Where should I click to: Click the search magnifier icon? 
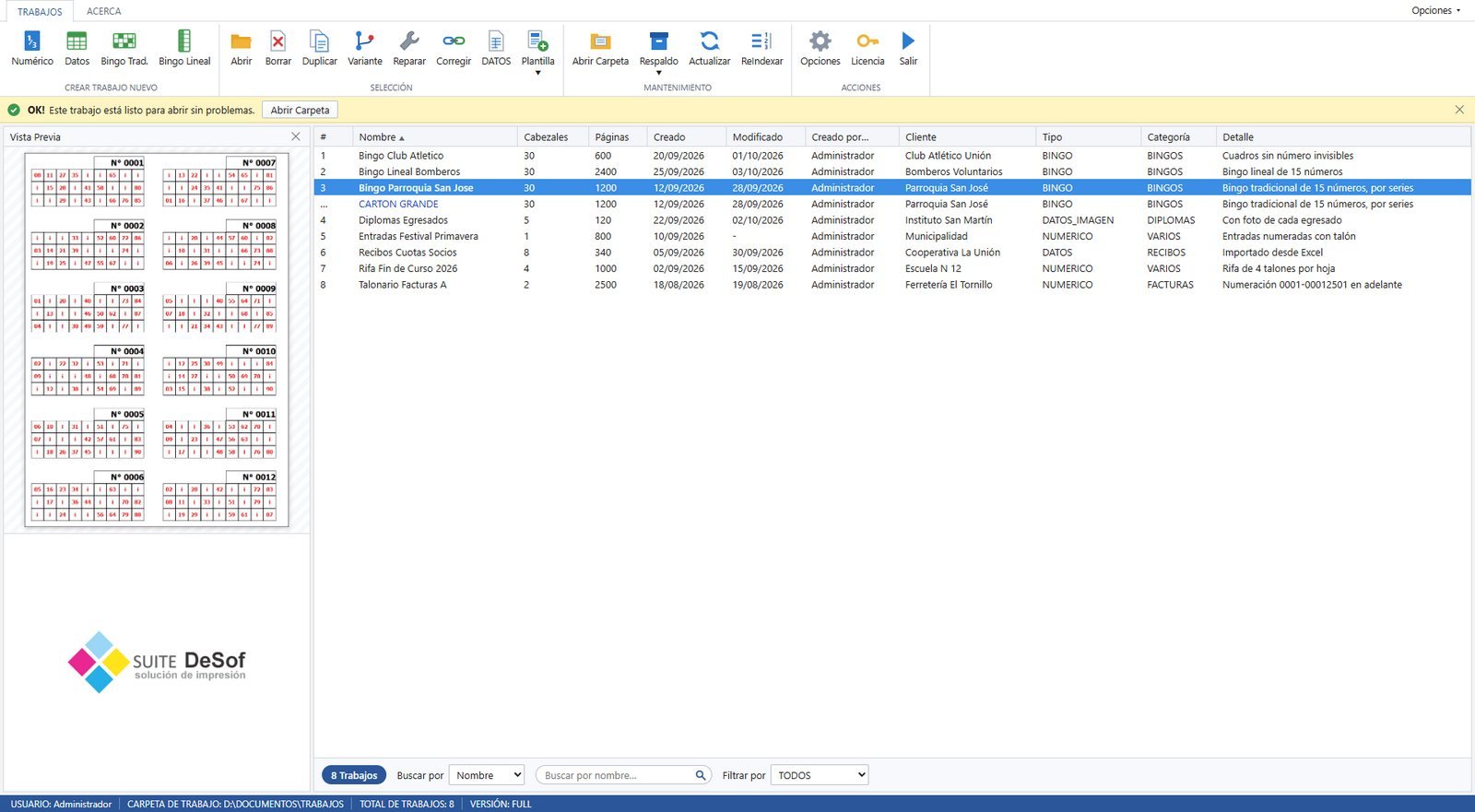click(x=701, y=775)
